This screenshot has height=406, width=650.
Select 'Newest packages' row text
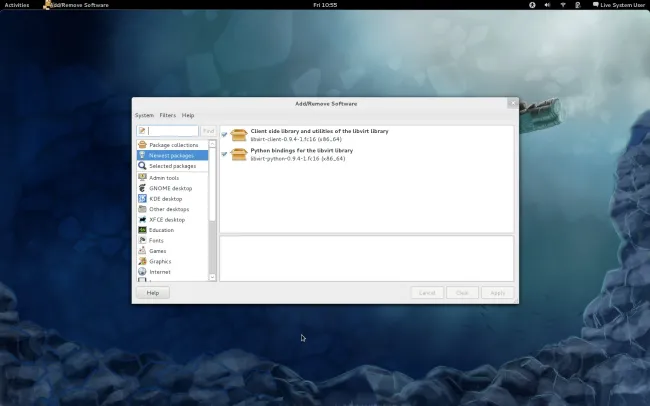pos(171,156)
